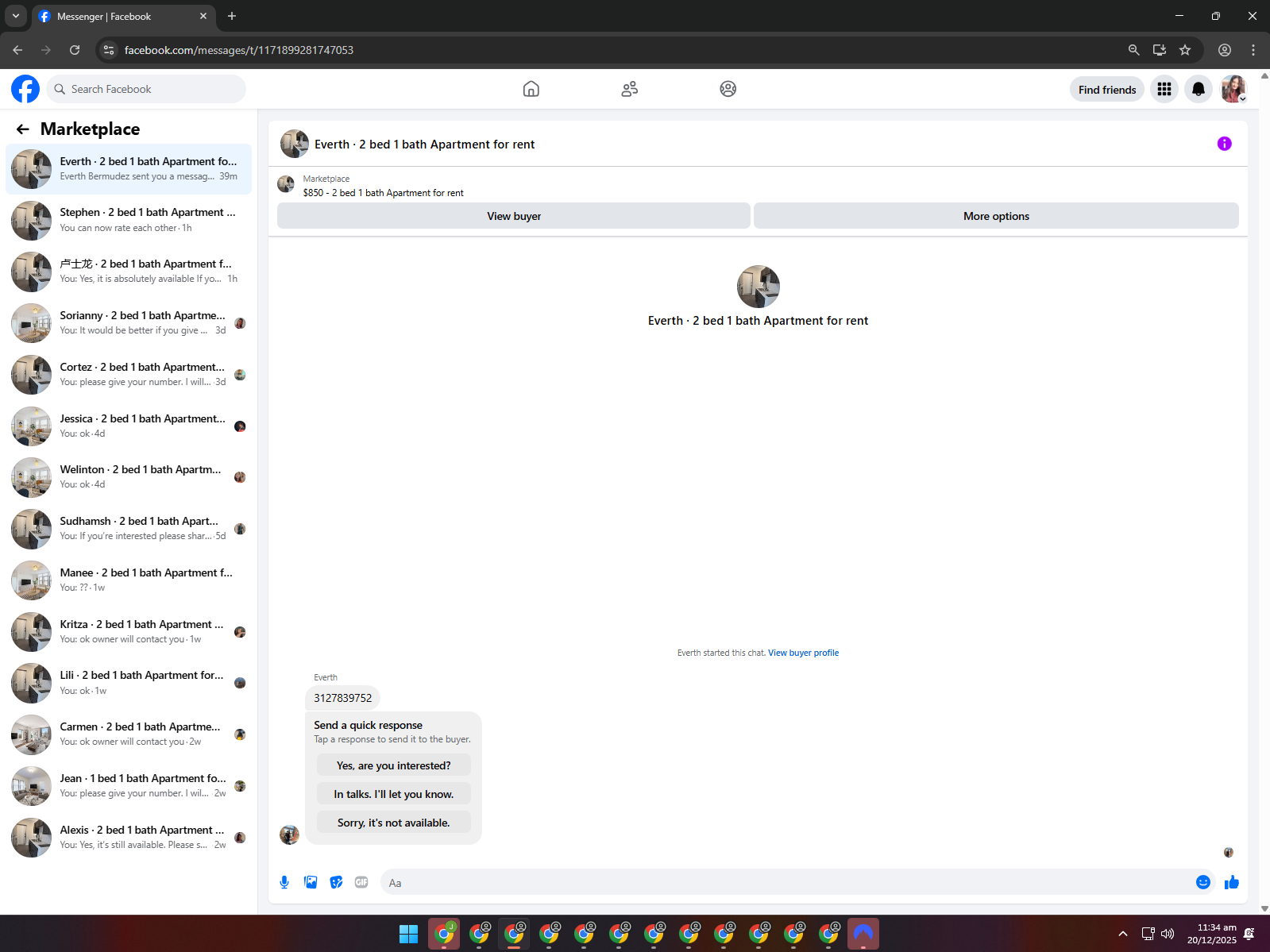Open the Groups icon in top navigation
Viewport: 1270px width, 952px height.
(728, 89)
